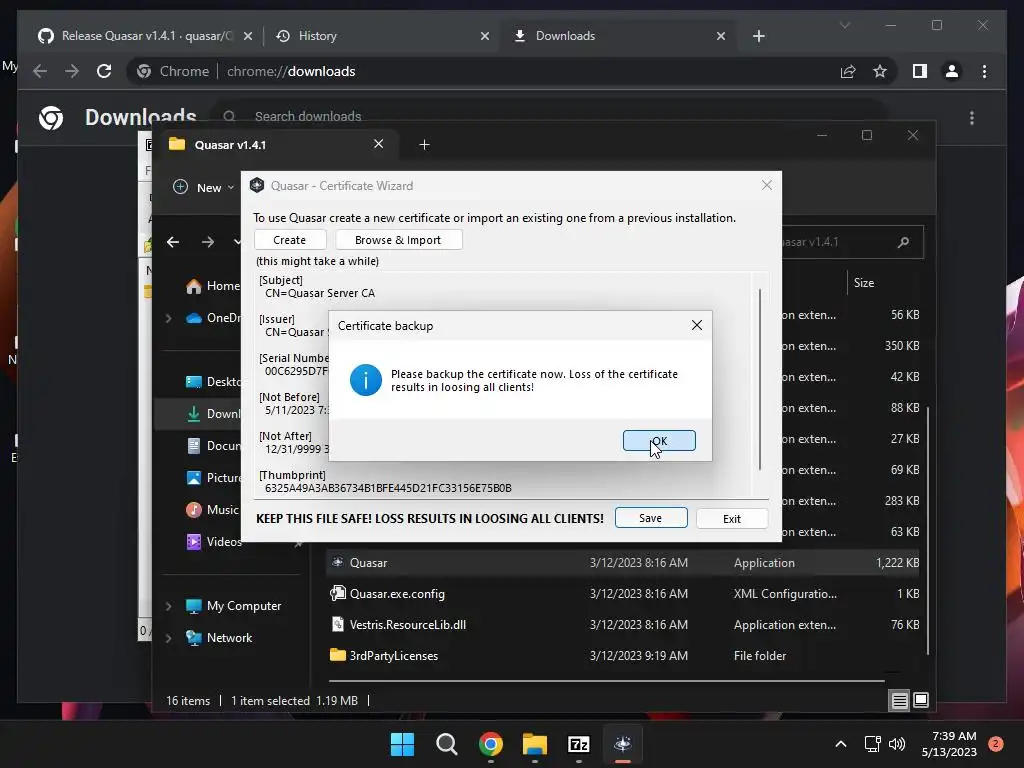
Task: Open the volume speaker tray icon
Action: (897, 744)
